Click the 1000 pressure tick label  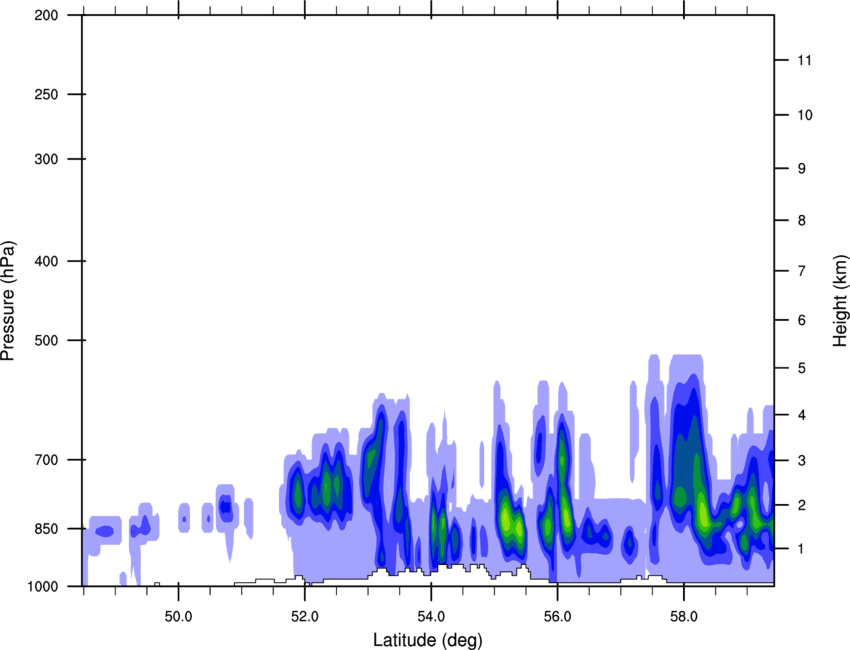pos(42,587)
